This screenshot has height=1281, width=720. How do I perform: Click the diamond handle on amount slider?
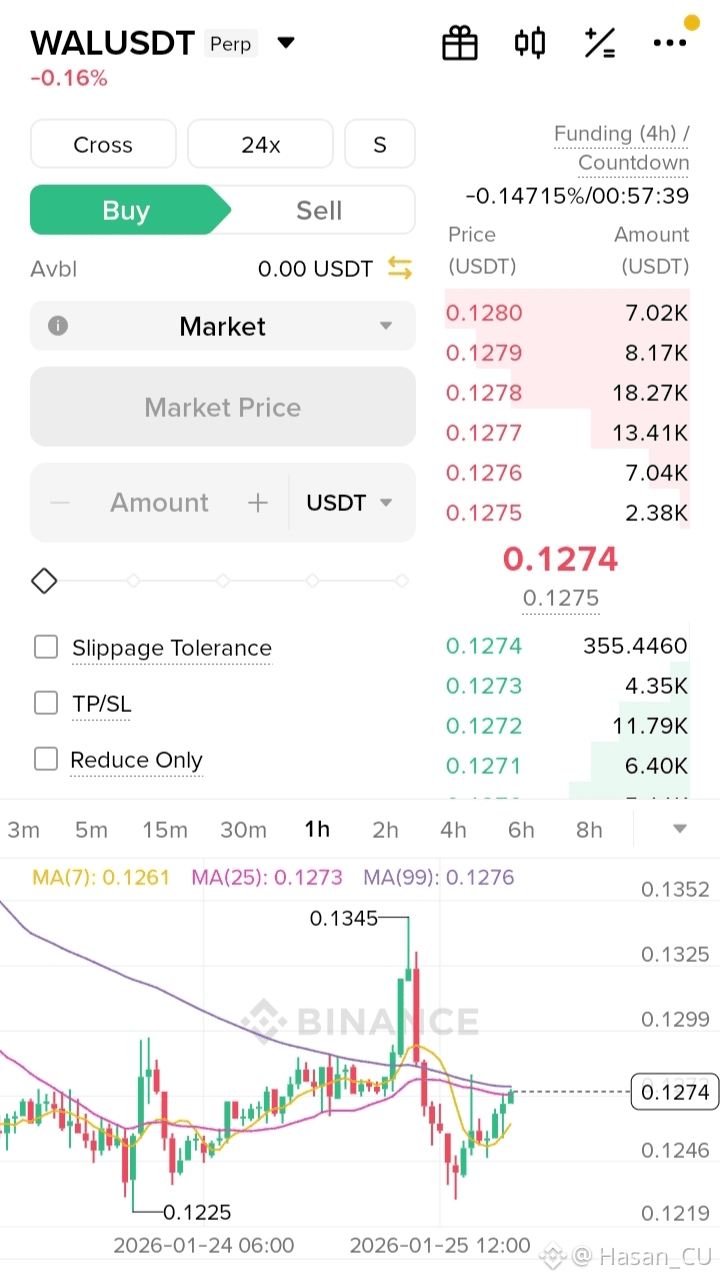pyautogui.click(x=44, y=581)
